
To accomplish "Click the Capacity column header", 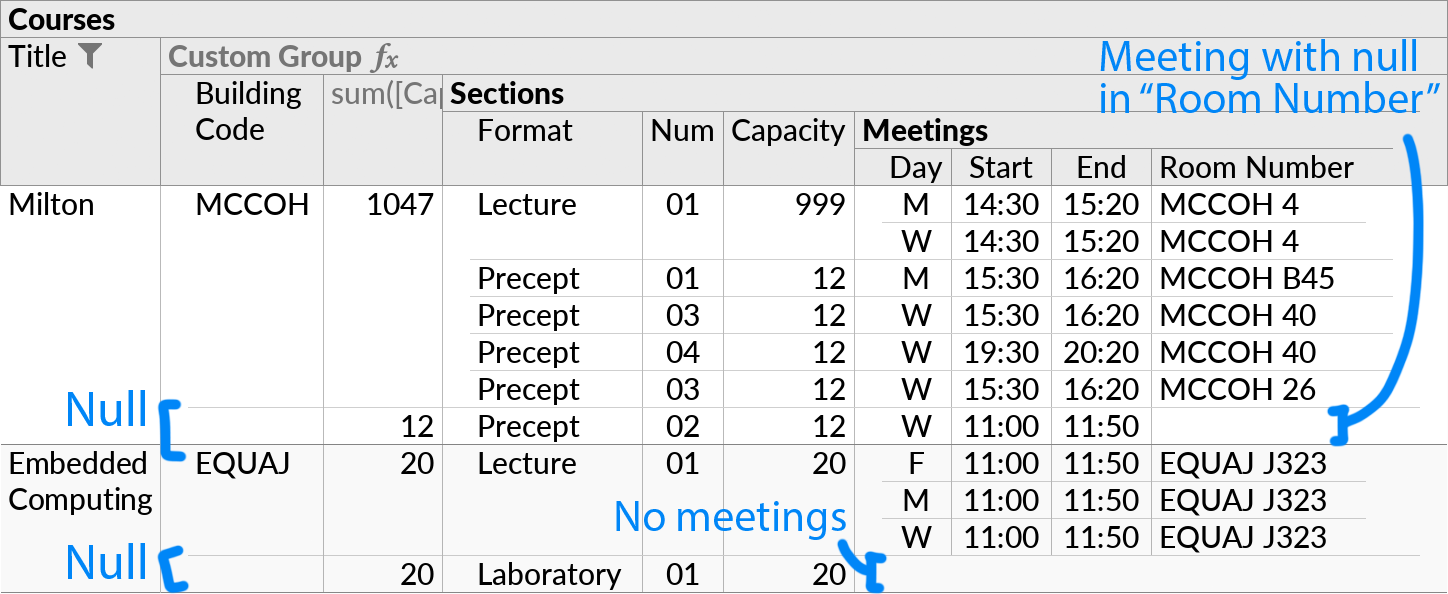I will pos(787,130).
